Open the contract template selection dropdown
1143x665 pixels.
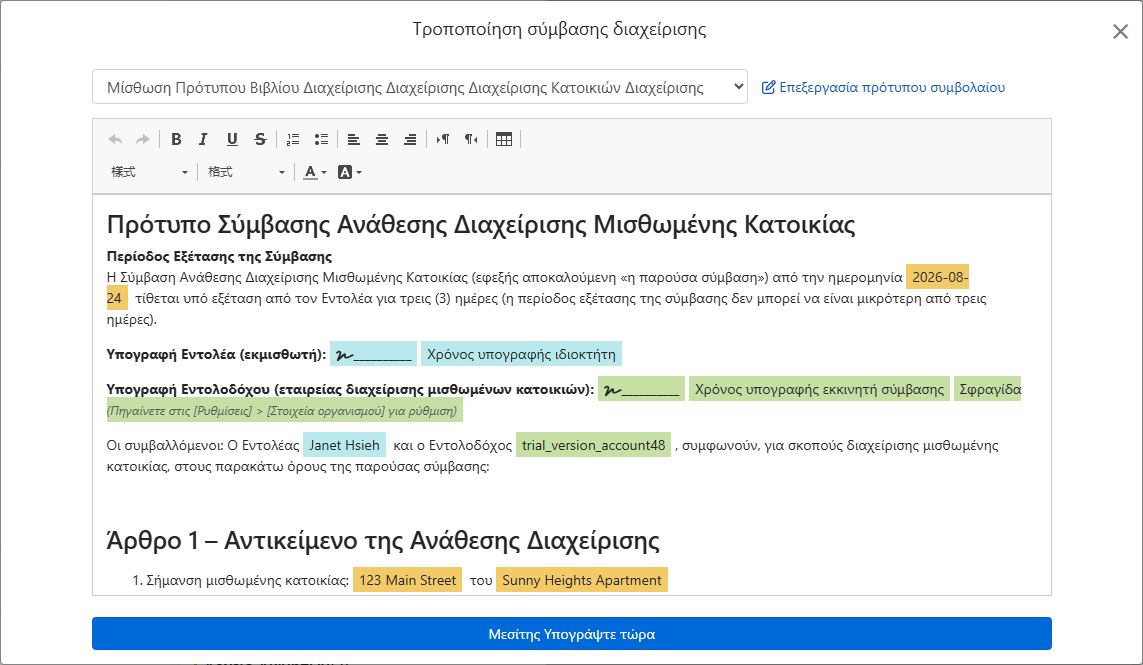[420, 88]
